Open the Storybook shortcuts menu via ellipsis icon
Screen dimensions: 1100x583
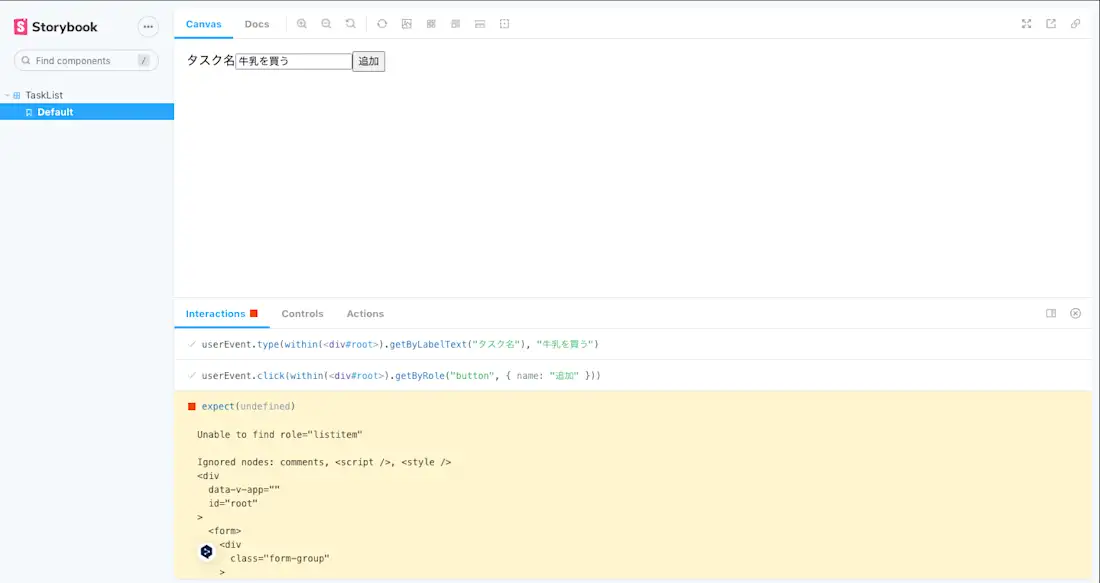(148, 26)
